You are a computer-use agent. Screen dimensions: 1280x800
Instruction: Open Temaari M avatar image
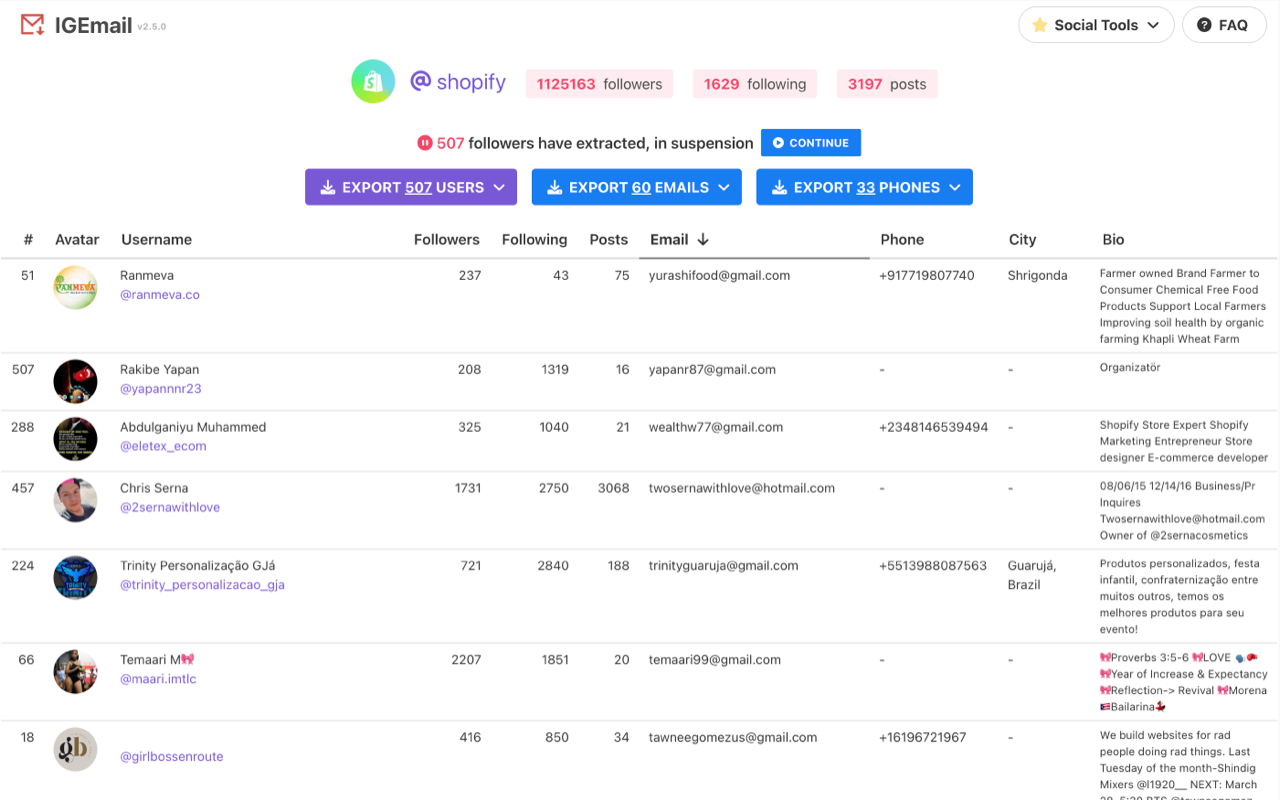pyautogui.click(x=75, y=671)
